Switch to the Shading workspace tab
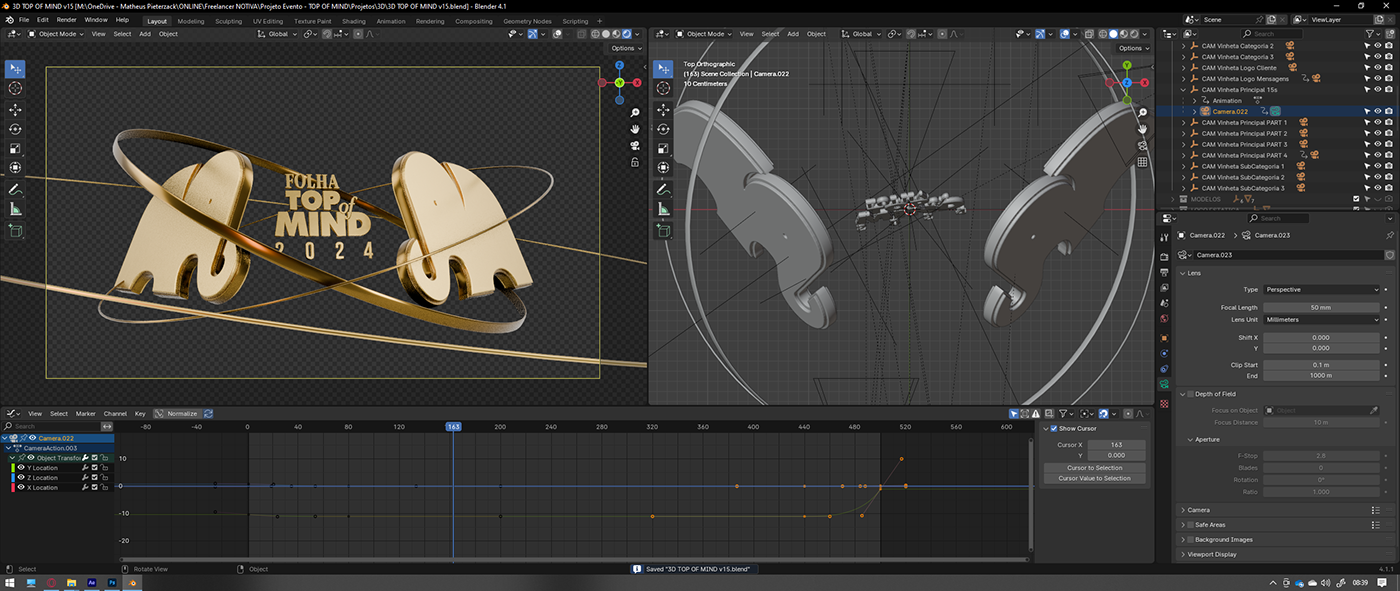 (354, 21)
